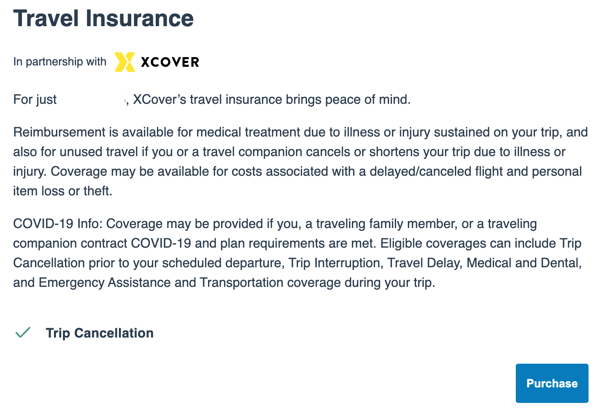Click the blue Purchase button
Image resolution: width=600 pixels, height=416 pixels.
click(x=552, y=383)
